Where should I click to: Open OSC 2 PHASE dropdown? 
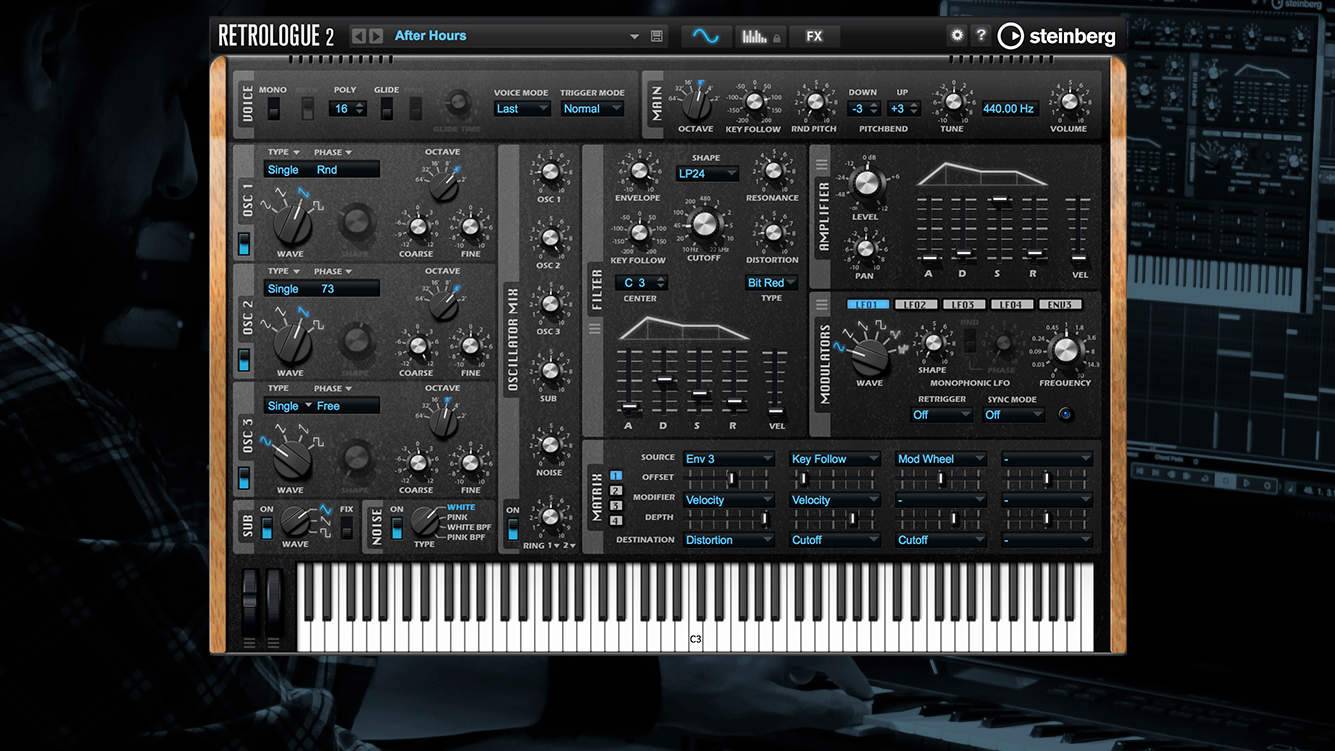(x=332, y=271)
